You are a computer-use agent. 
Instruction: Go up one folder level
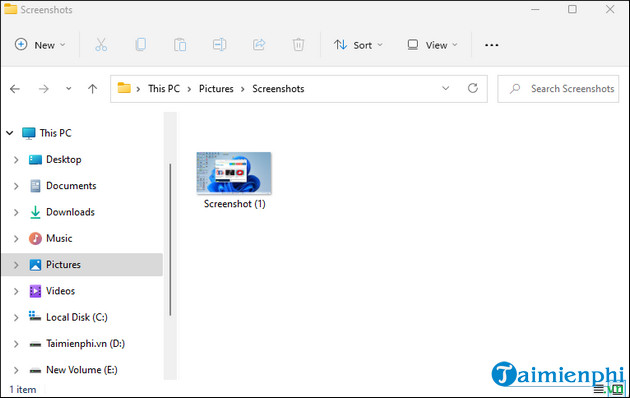(92, 89)
